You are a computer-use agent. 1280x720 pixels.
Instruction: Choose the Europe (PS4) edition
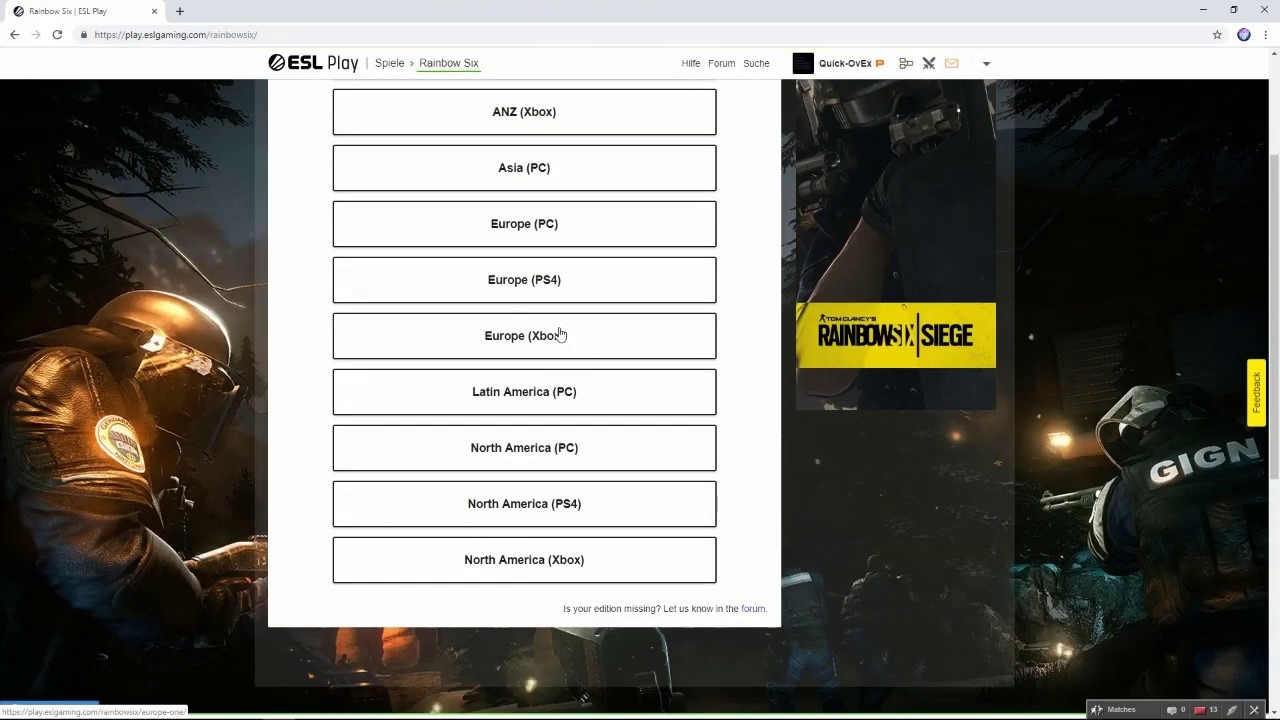pyautogui.click(x=524, y=280)
